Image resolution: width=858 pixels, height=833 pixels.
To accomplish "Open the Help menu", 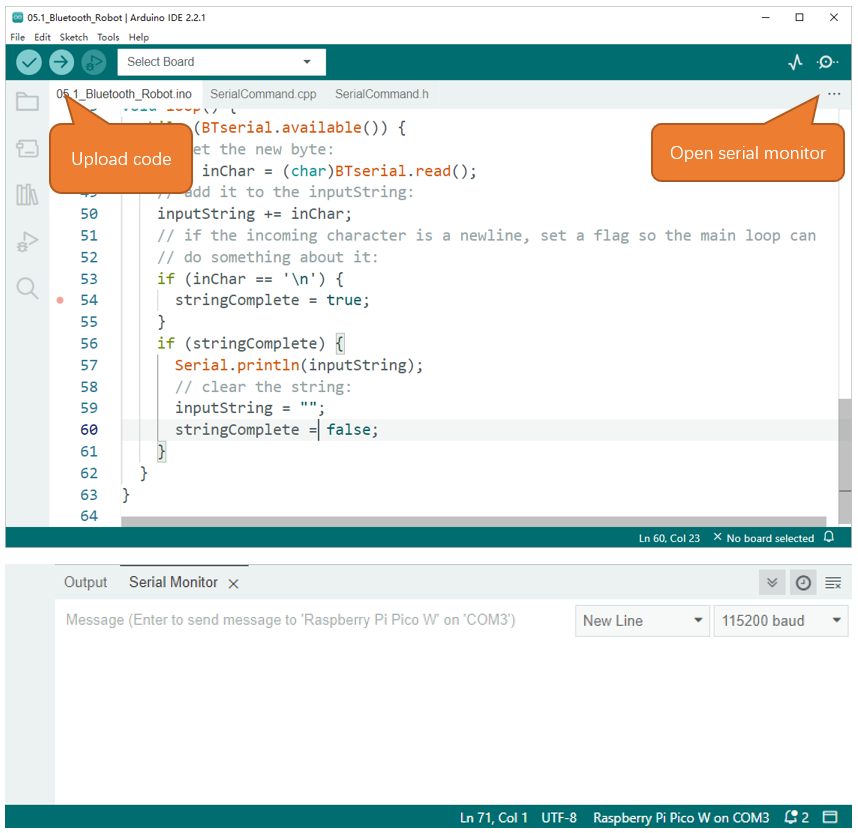I will [x=138, y=37].
